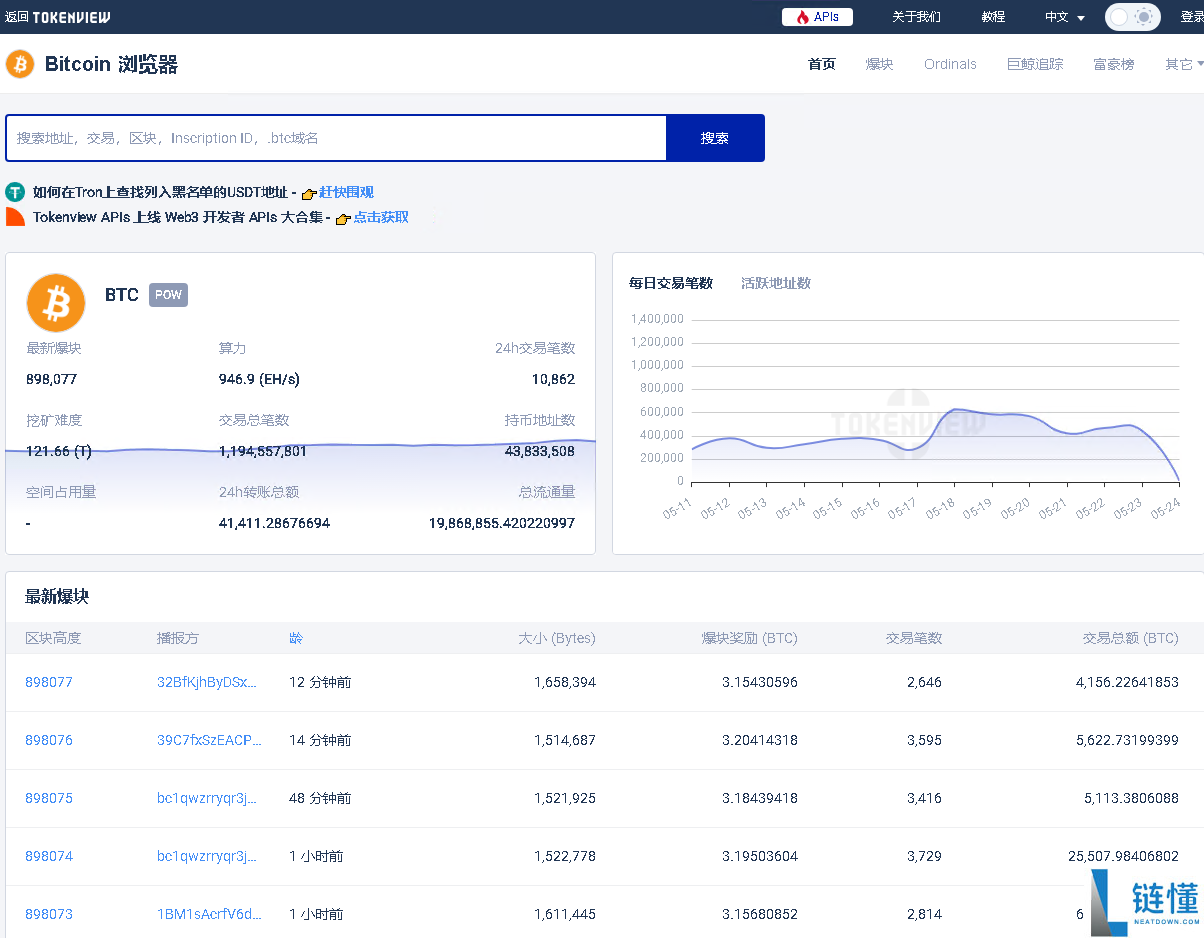This screenshot has width=1204, height=938.
Task: Select the 爆块 navigation tab
Action: [879, 64]
